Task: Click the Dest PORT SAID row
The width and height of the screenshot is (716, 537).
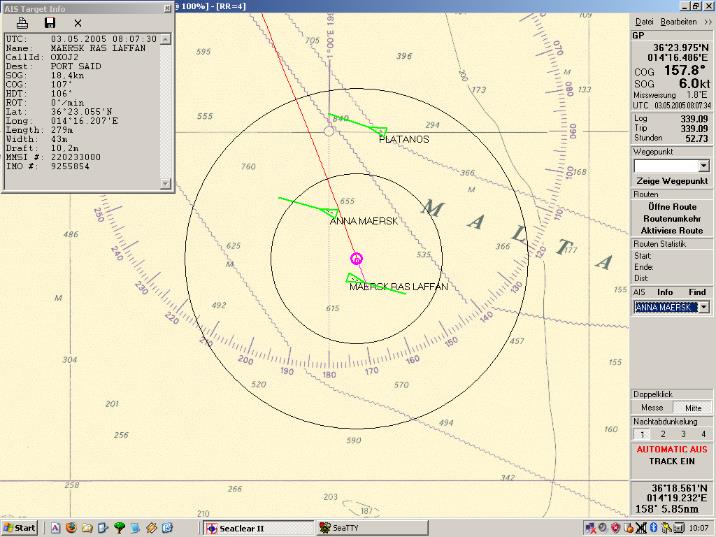Action: coord(53,66)
